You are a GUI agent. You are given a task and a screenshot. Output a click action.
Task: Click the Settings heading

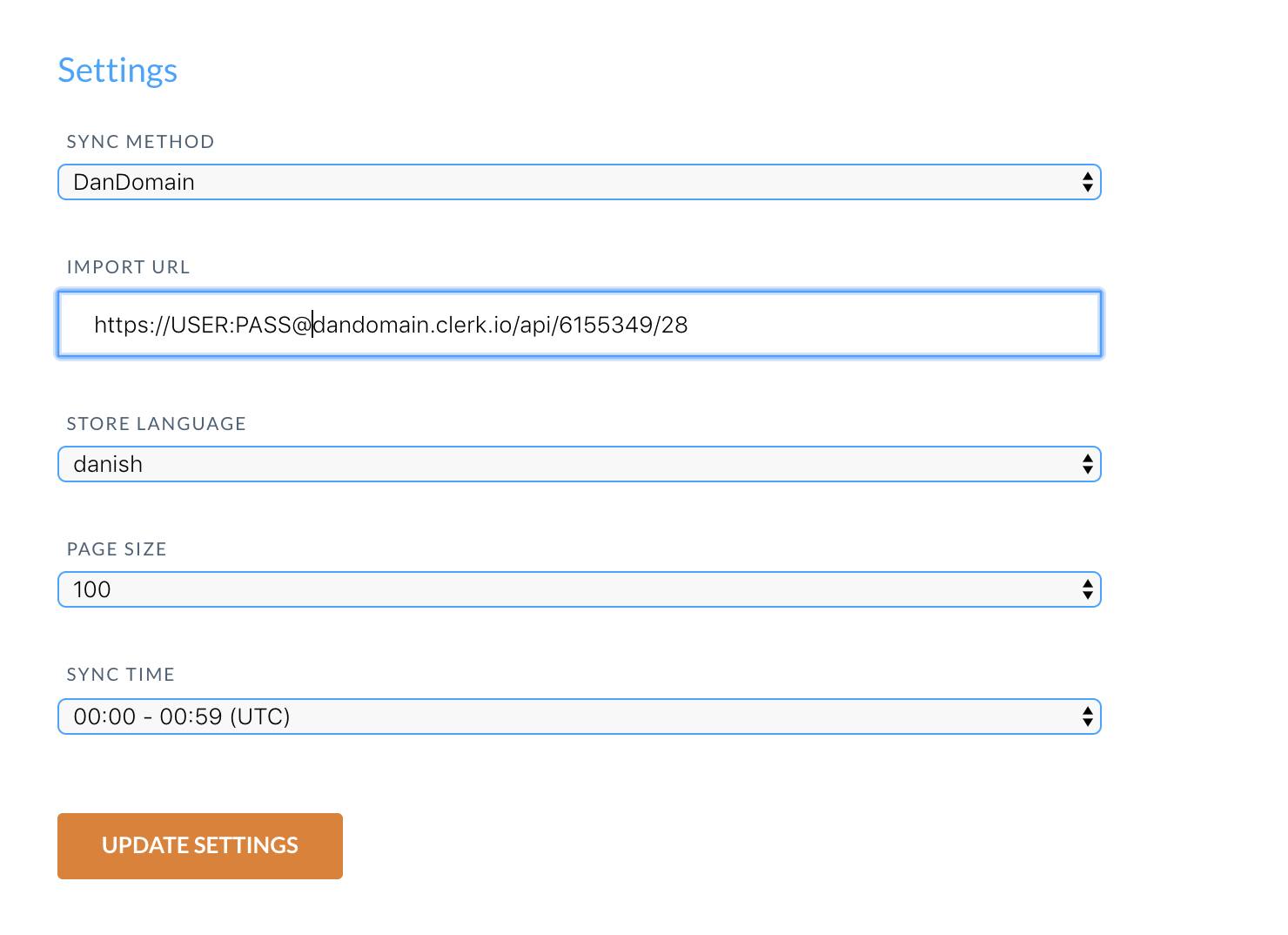pos(117,71)
